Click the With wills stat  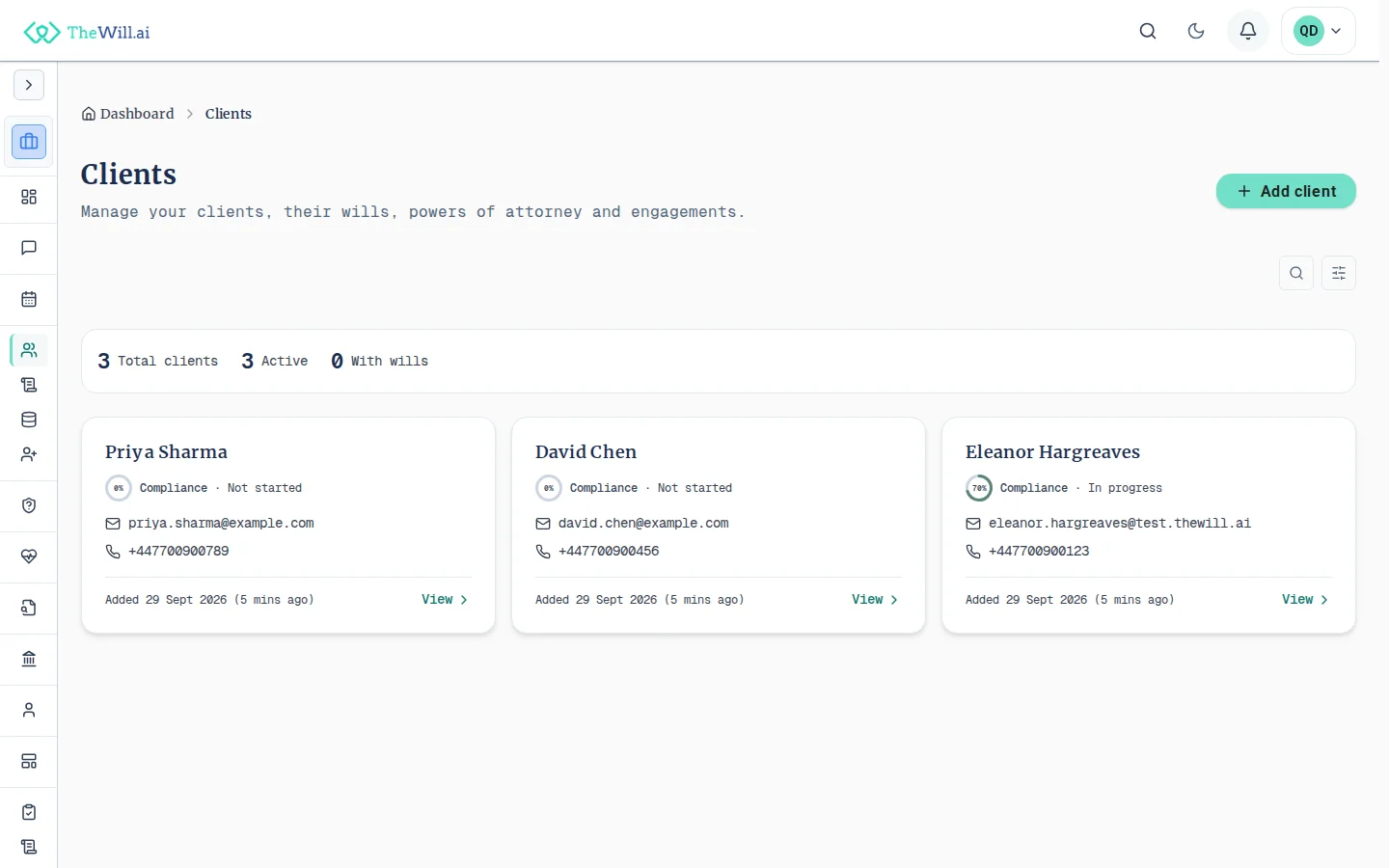pos(380,361)
